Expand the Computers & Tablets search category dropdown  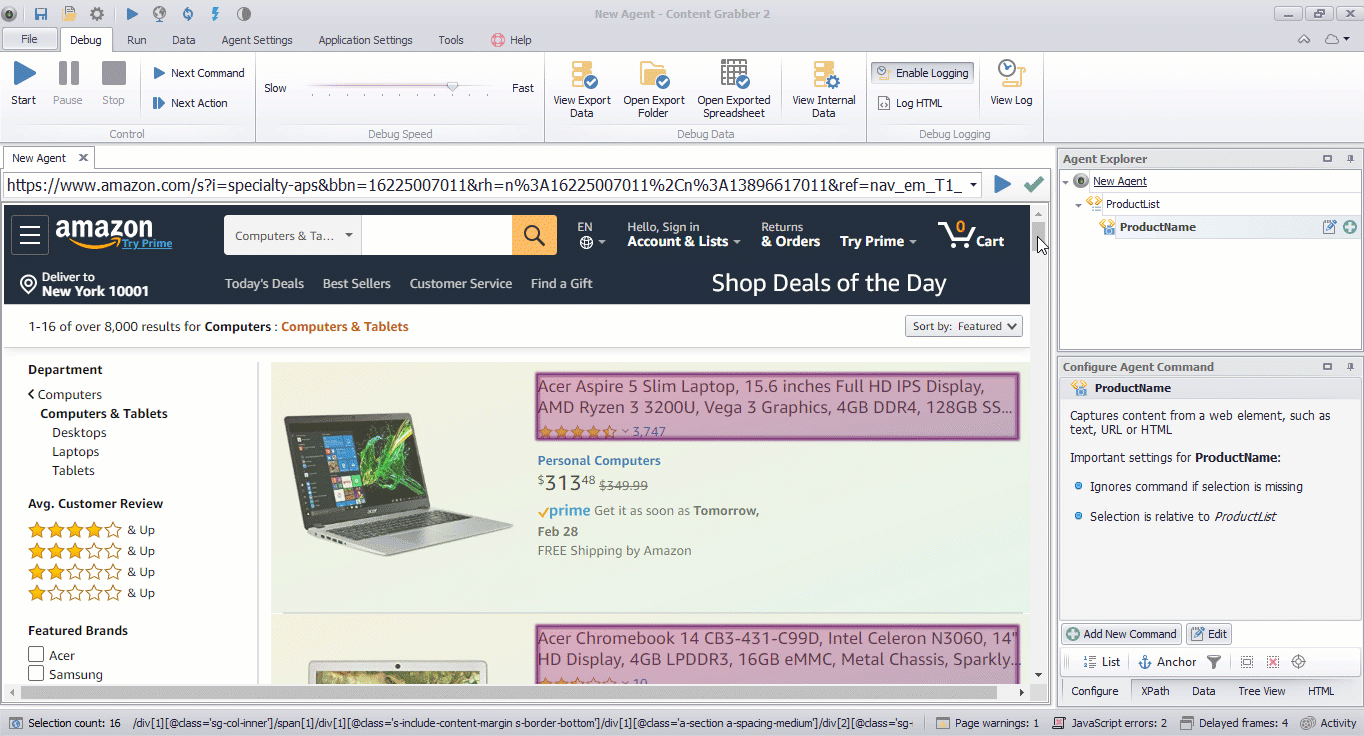click(x=293, y=236)
